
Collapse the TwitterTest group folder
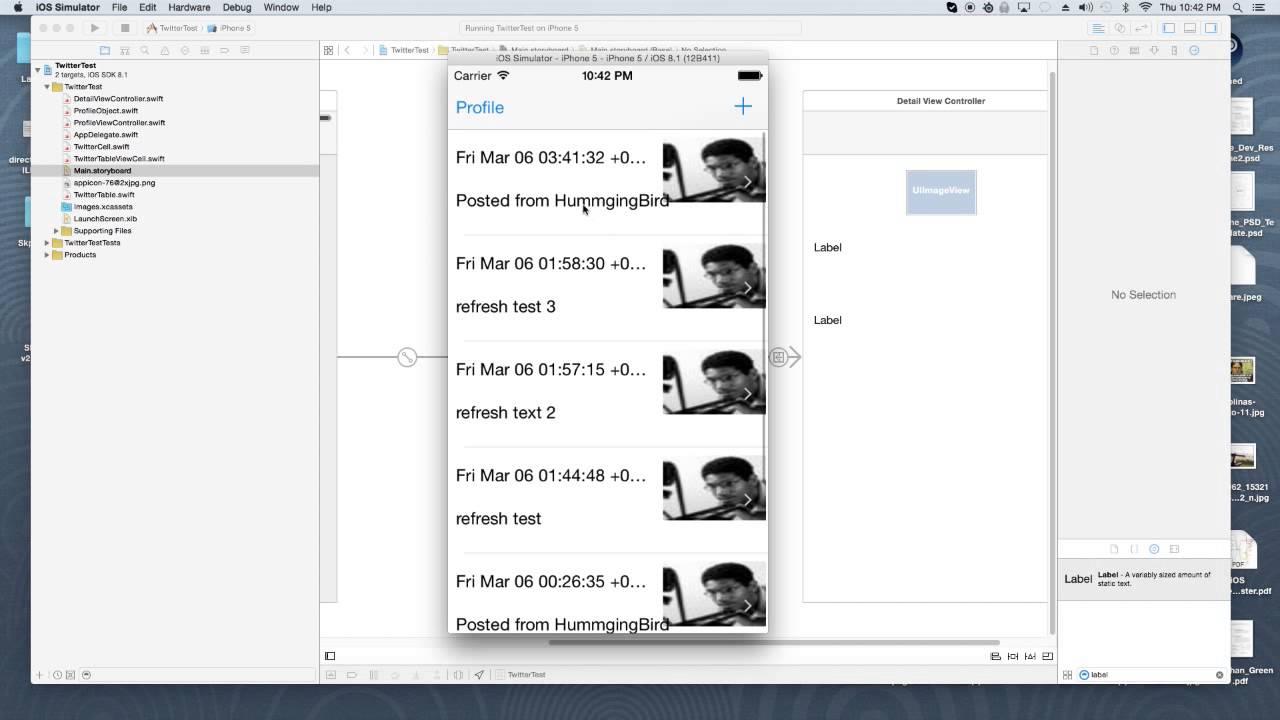(x=47, y=87)
